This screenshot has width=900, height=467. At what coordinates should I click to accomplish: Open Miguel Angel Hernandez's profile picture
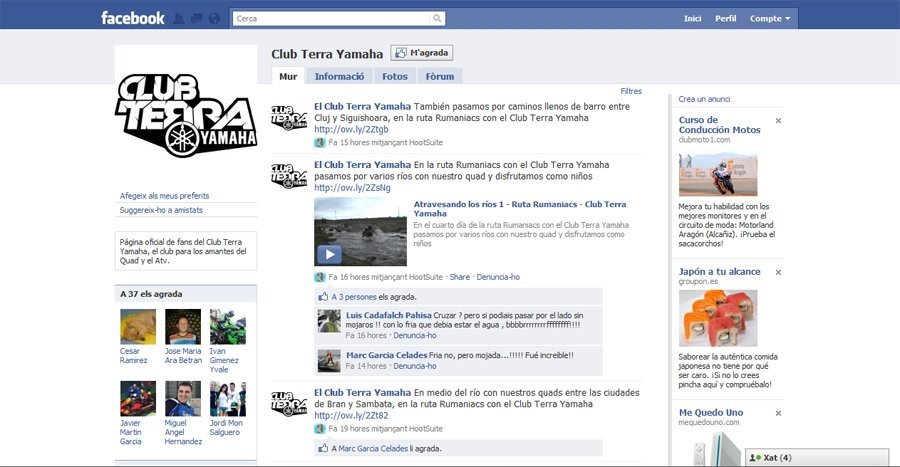tap(183, 399)
